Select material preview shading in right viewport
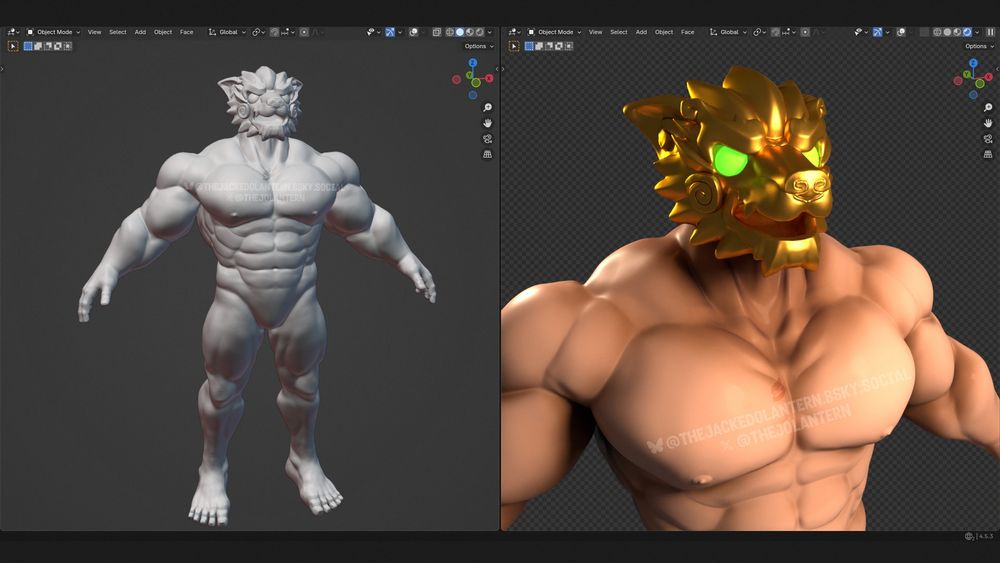This screenshot has height=563, width=1000. pyautogui.click(x=957, y=32)
